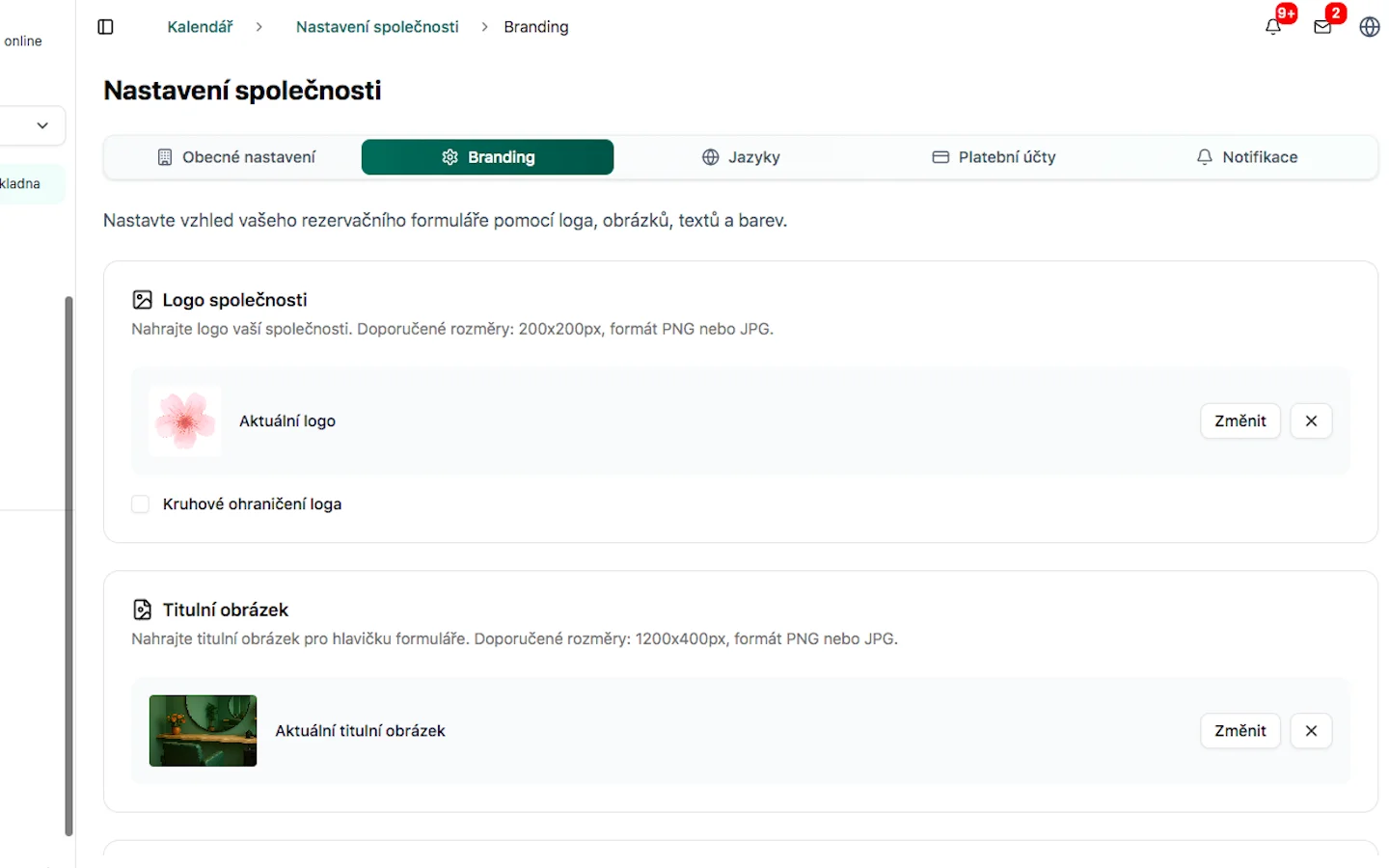Viewport: 1389px width, 868px height.
Task: Open the messages envelope icon
Action: [x=1322, y=27]
